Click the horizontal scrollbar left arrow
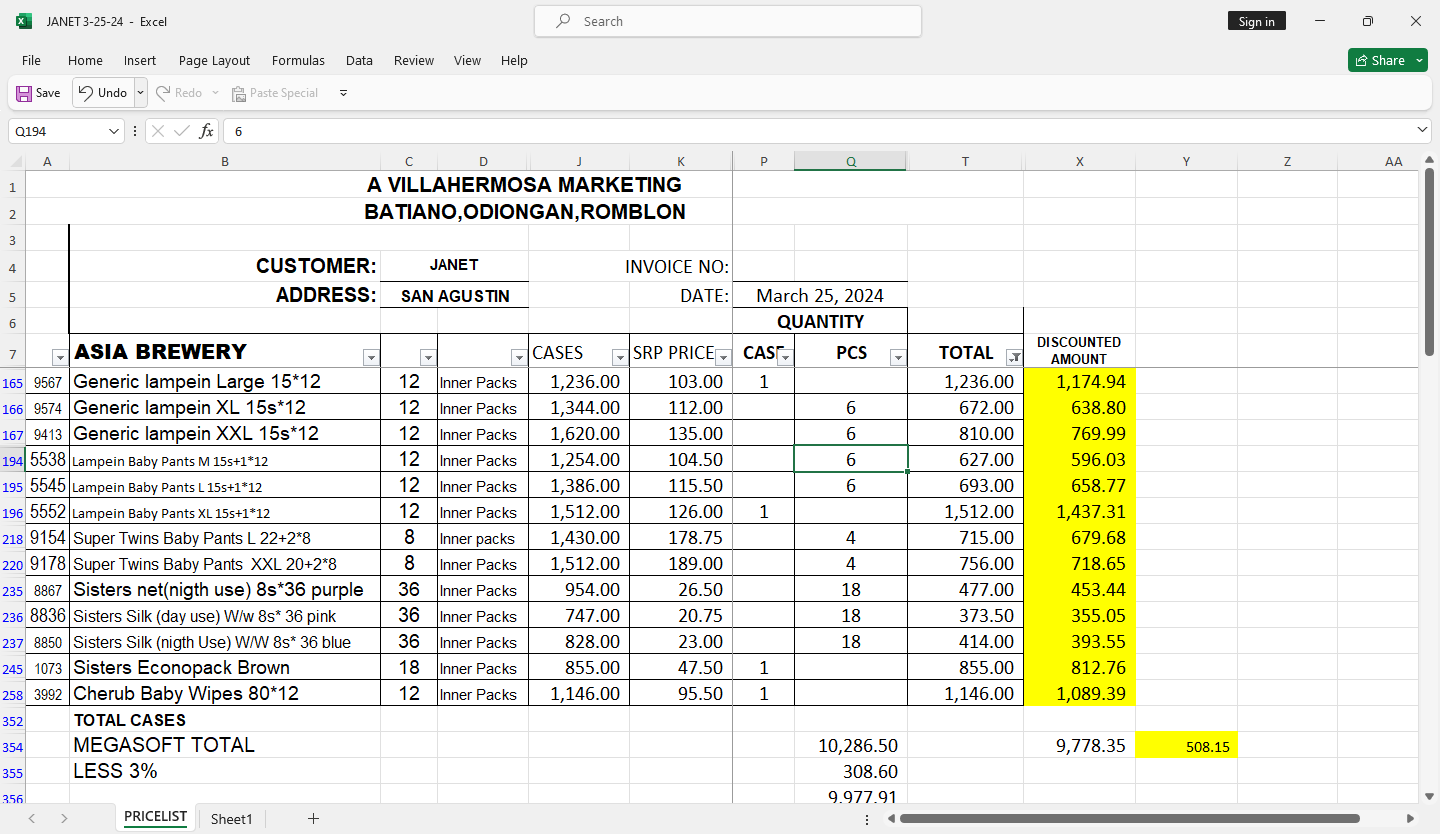This screenshot has height=834, width=1440. click(x=890, y=818)
